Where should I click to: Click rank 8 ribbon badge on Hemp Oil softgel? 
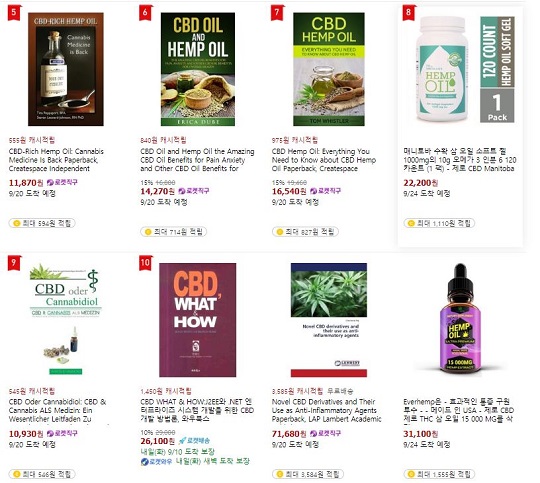409,13
